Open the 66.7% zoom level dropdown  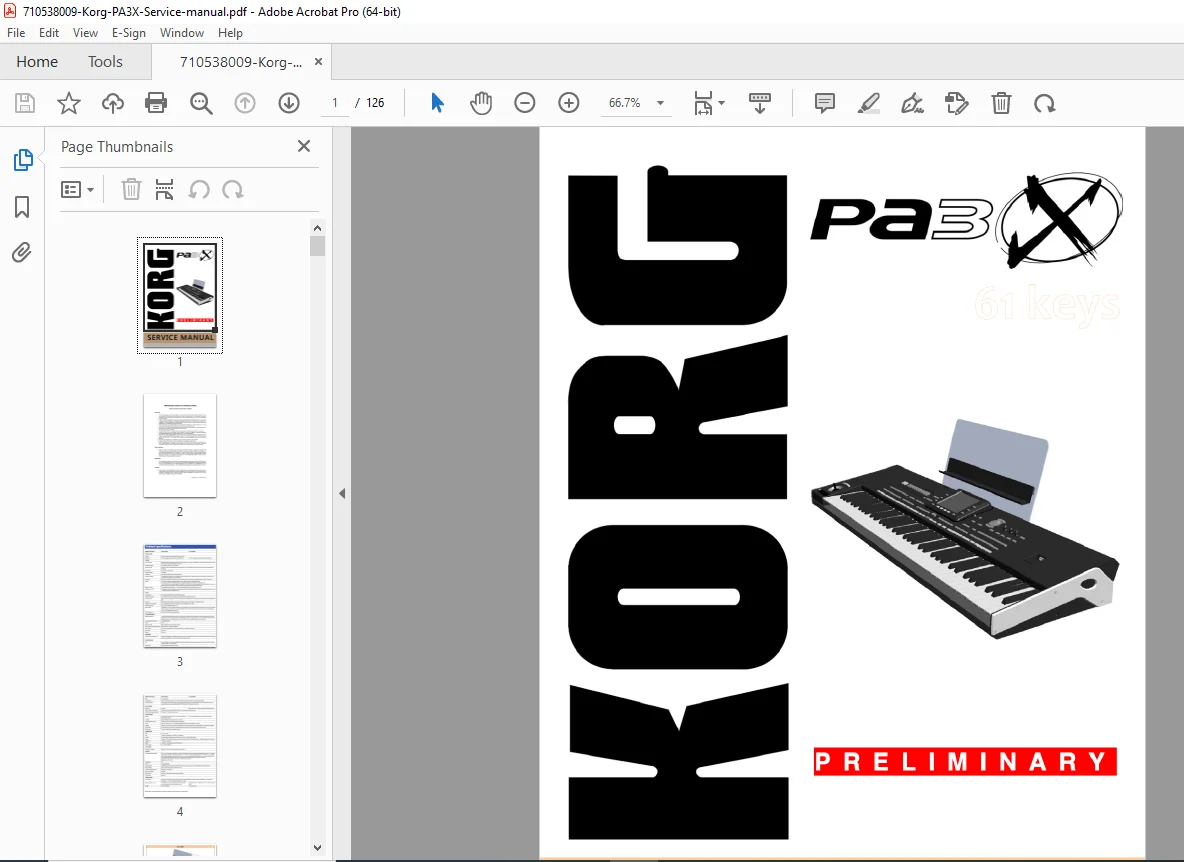[x=661, y=103]
